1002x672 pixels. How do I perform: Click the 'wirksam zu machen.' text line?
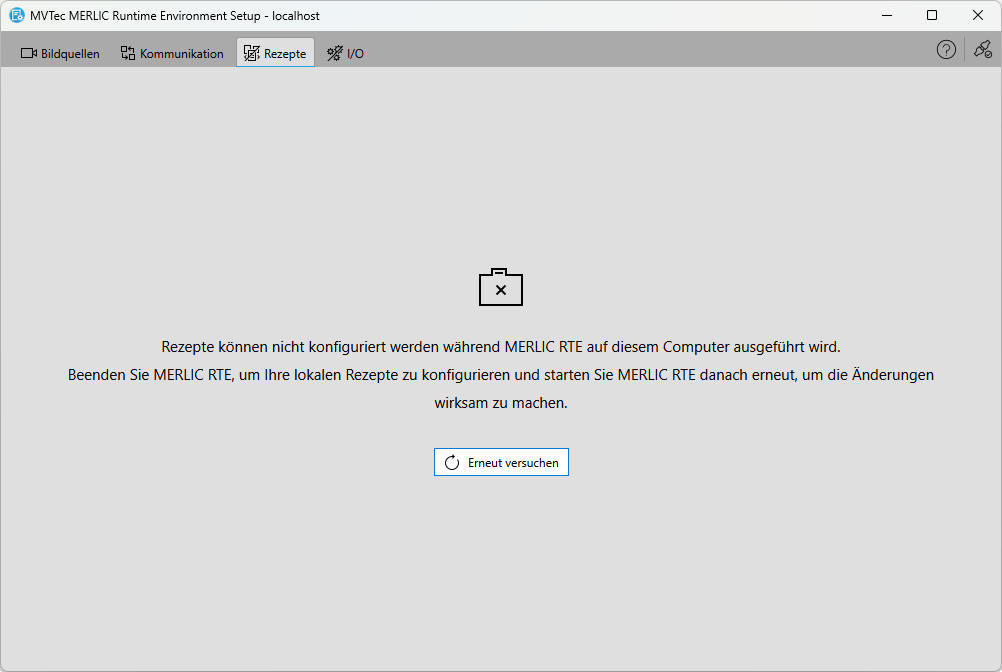[501, 404]
